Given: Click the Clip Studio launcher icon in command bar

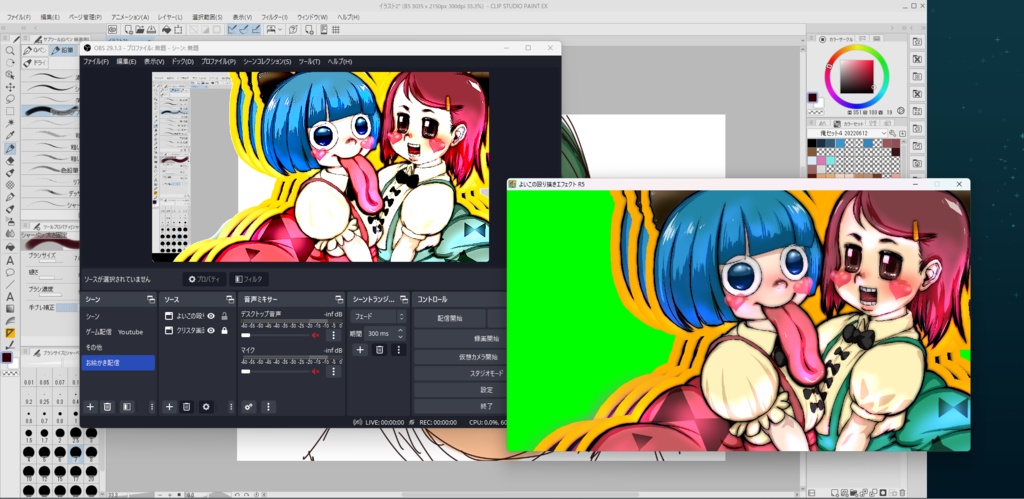Looking at the screenshot, I should click(112, 29).
